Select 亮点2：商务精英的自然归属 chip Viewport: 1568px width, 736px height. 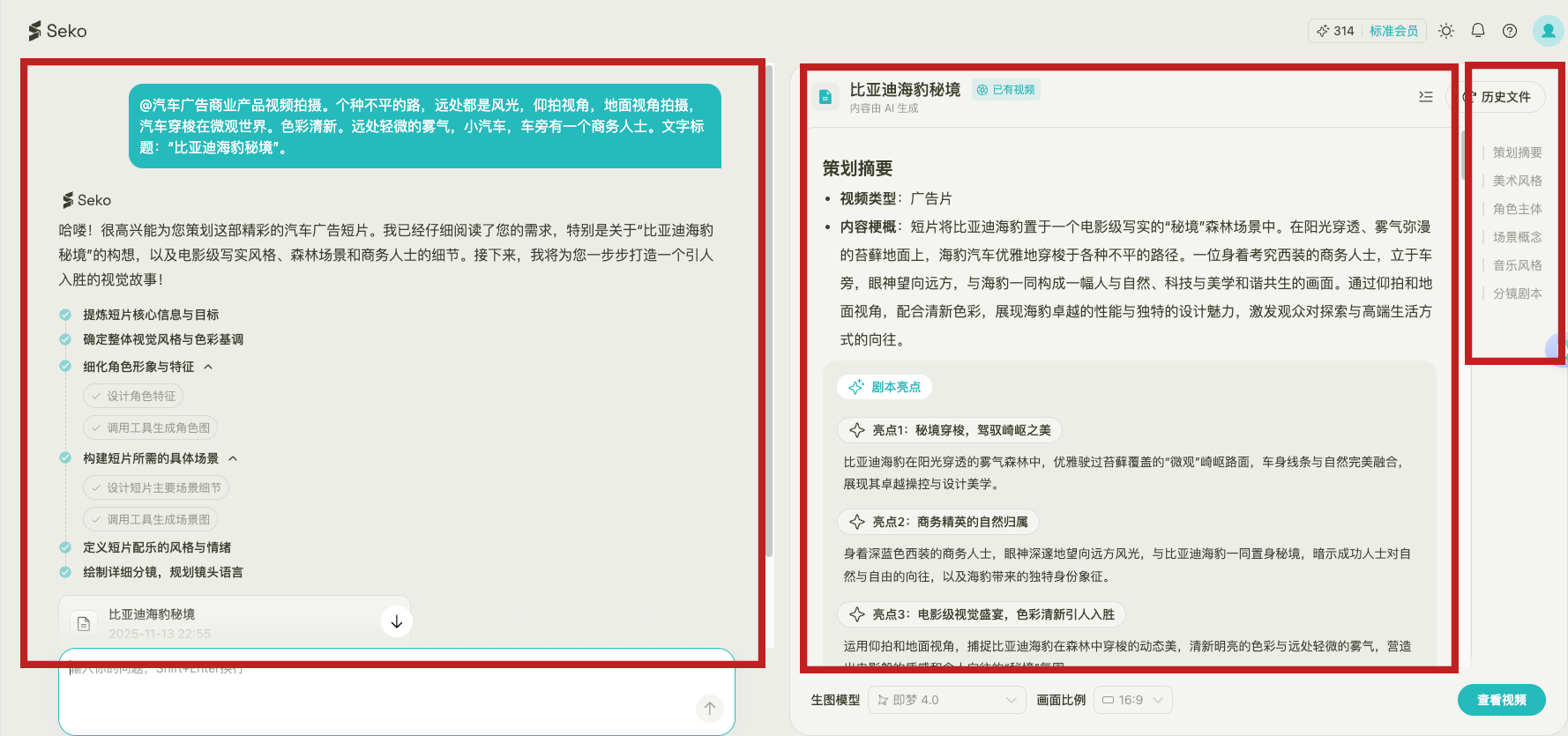938,522
